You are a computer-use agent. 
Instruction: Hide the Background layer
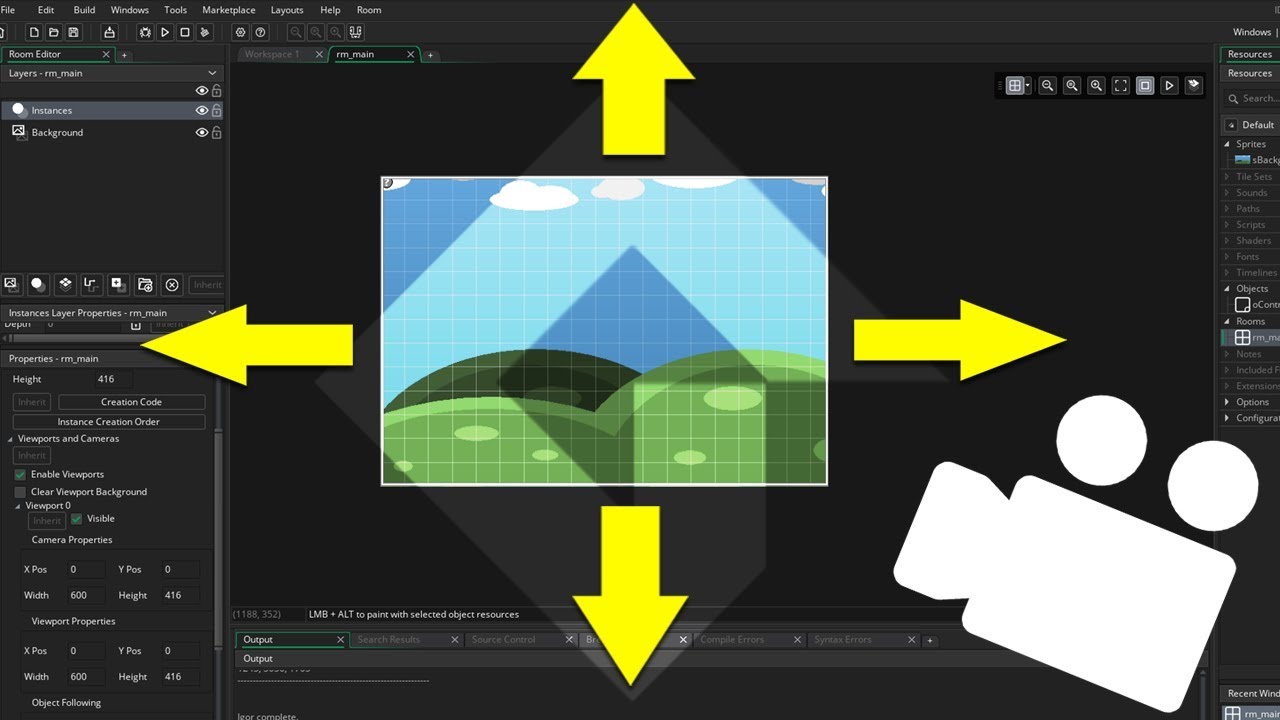(203, 132)
